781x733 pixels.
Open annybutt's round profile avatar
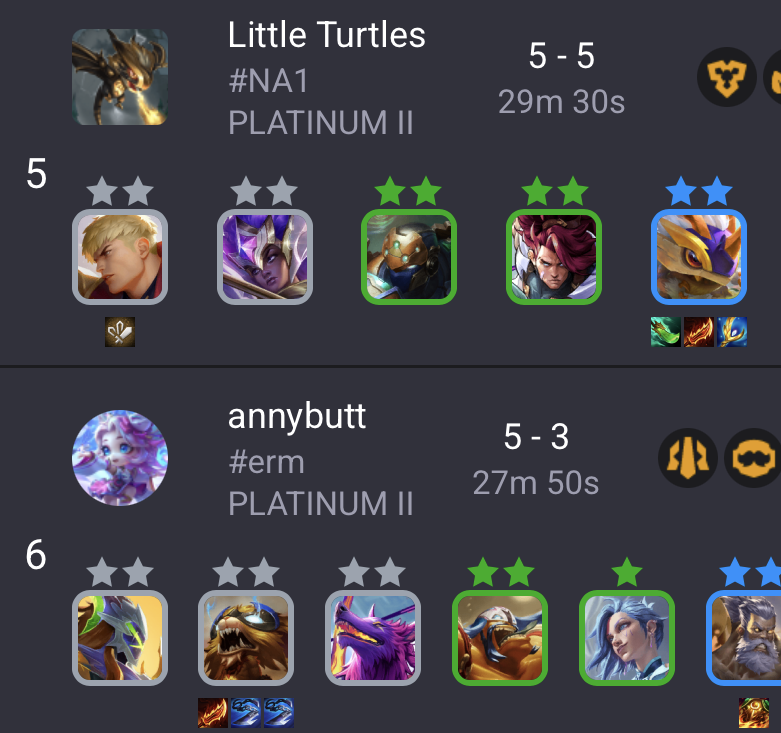coord(120,458)
